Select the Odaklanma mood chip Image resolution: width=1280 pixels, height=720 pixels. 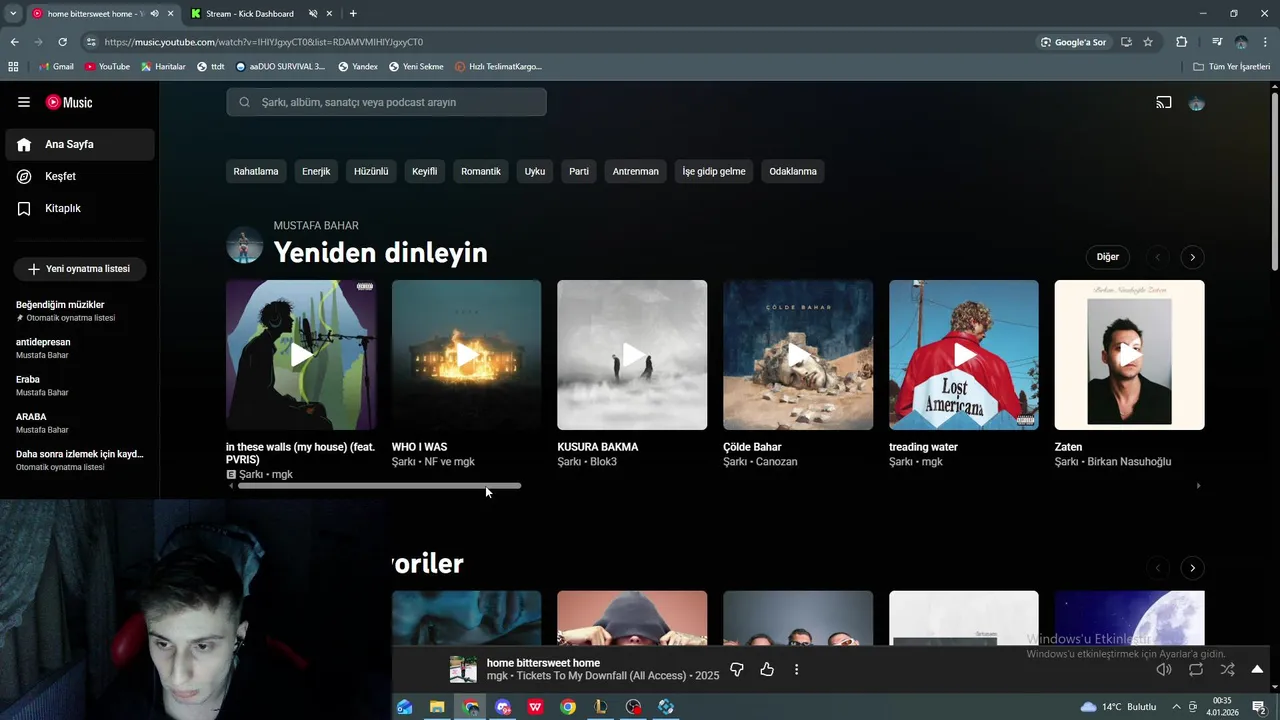click(793, 171)
